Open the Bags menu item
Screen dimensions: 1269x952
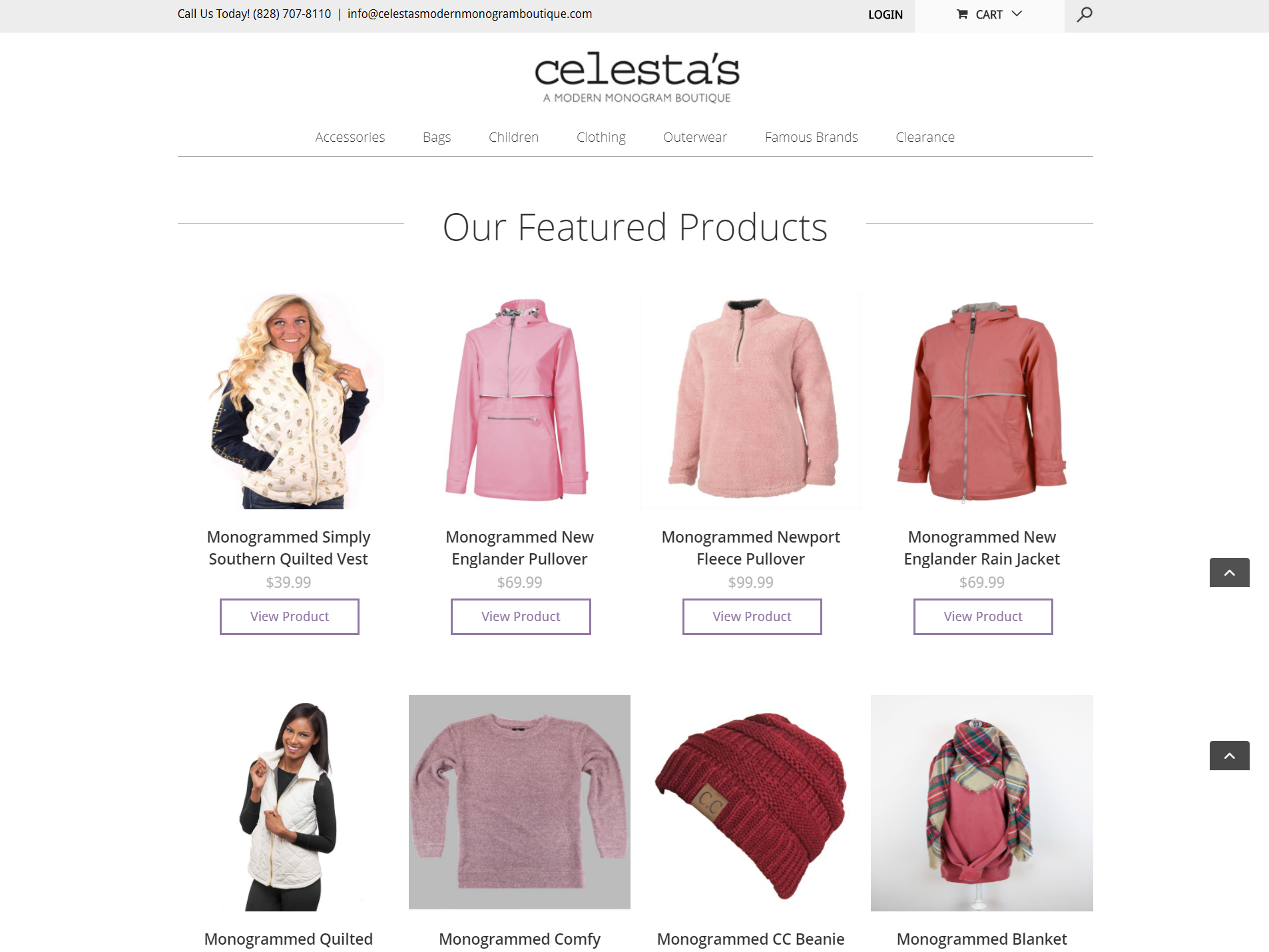click(x=437, y=137)
